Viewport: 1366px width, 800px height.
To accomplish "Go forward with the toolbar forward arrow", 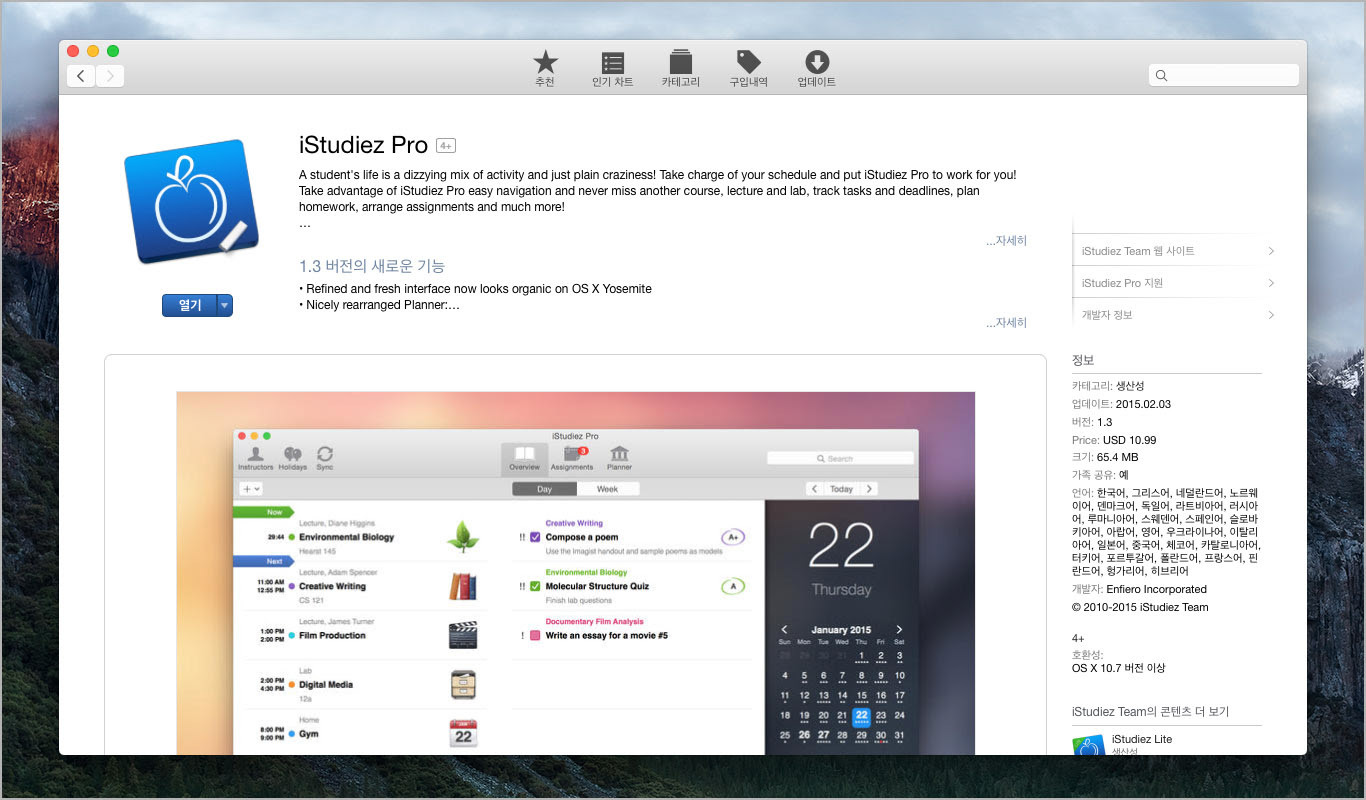I will click(110, 76).
